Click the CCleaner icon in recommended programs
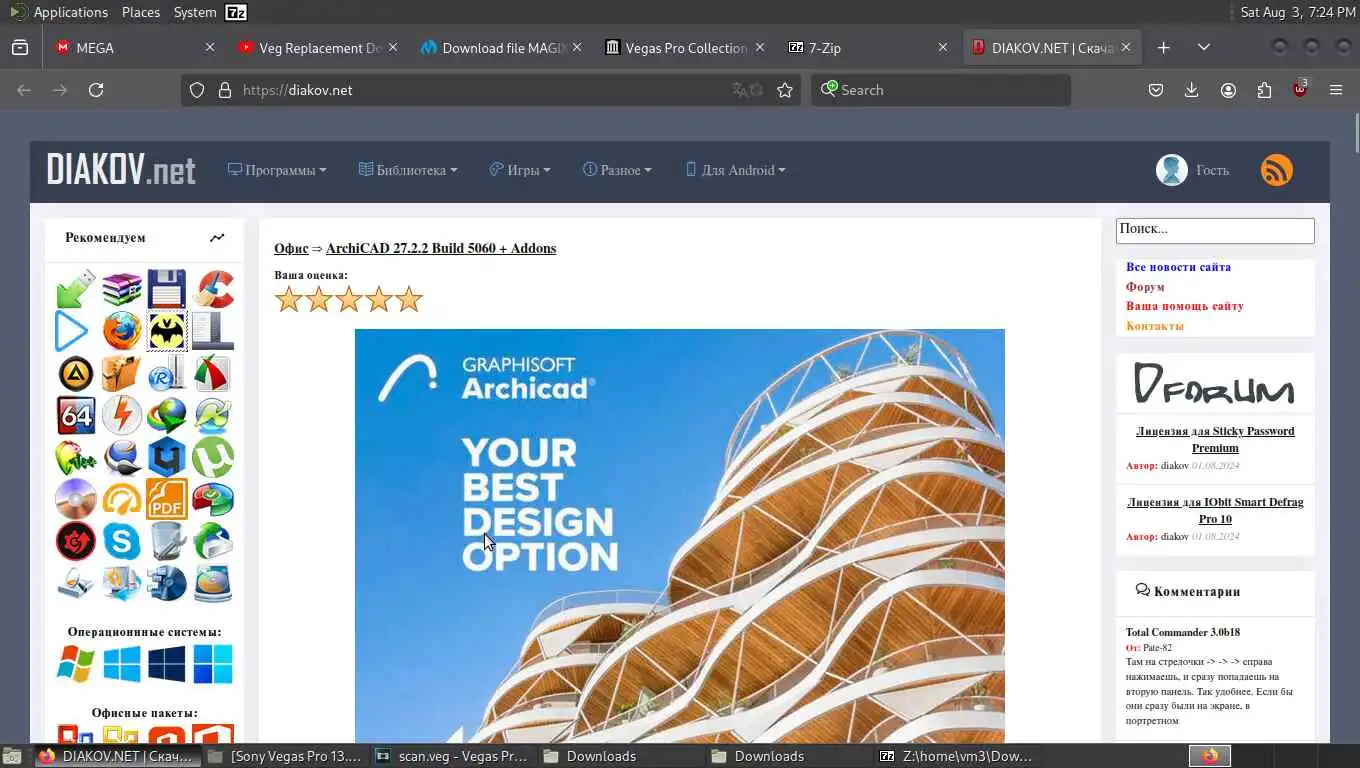1360x768 pixels. tap(213, 289)
